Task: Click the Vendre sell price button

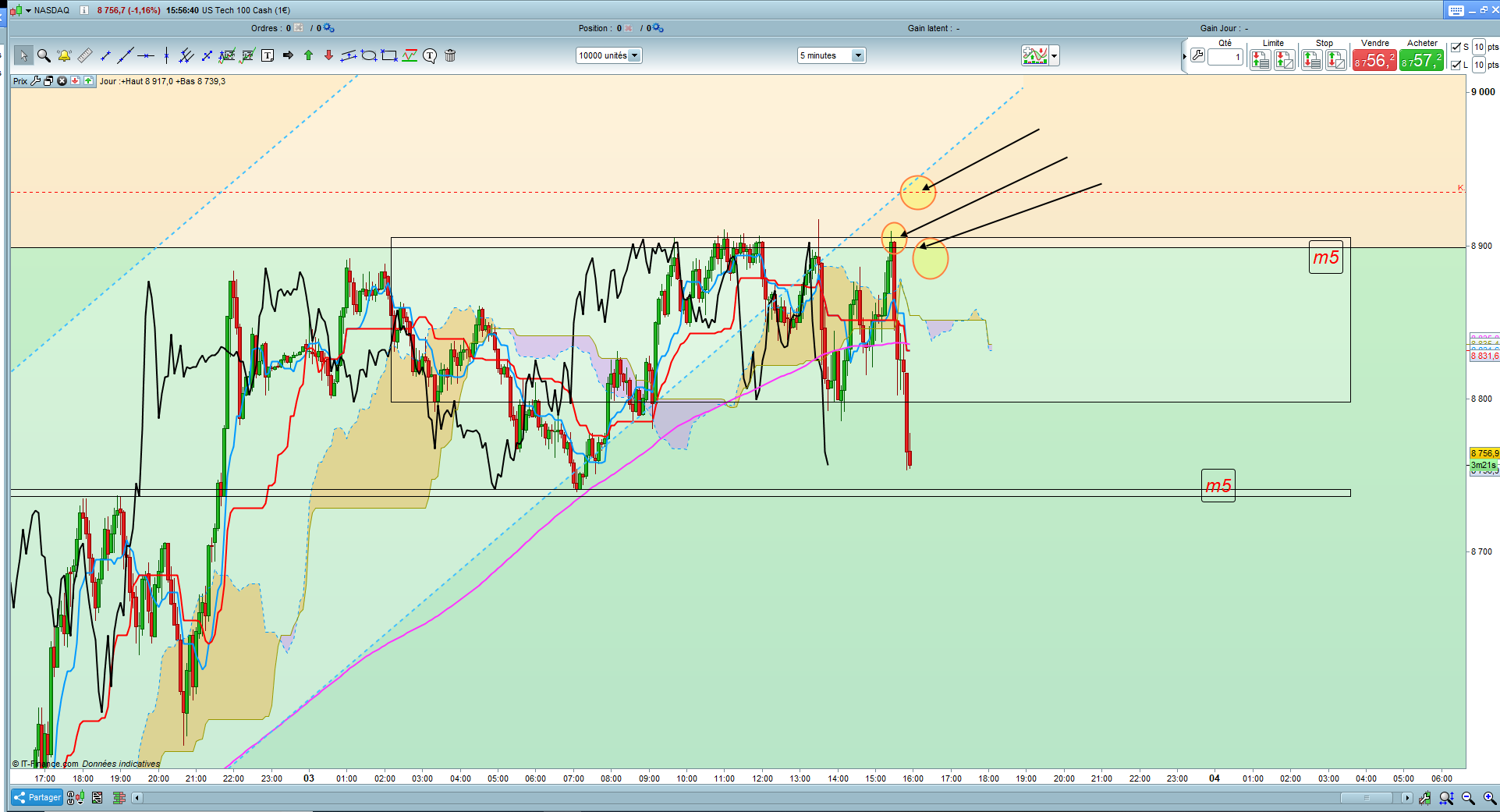Action: point(1374,60)
